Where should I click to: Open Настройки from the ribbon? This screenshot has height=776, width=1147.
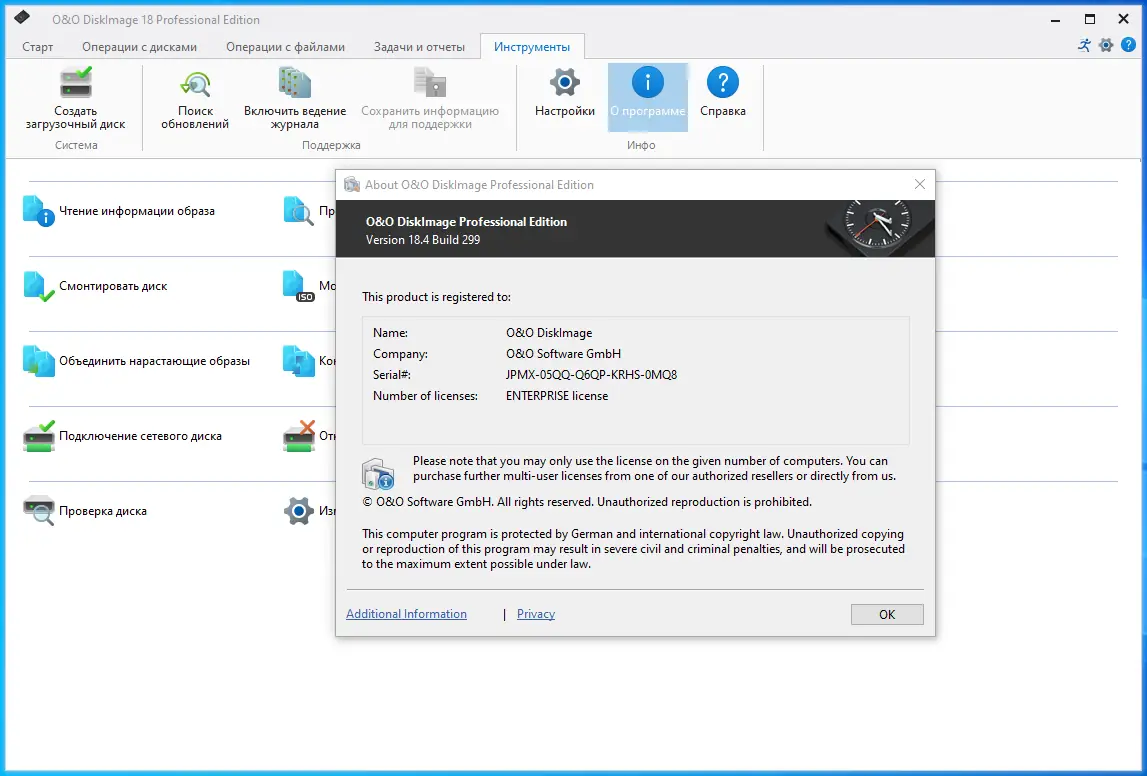click(563, 95)
